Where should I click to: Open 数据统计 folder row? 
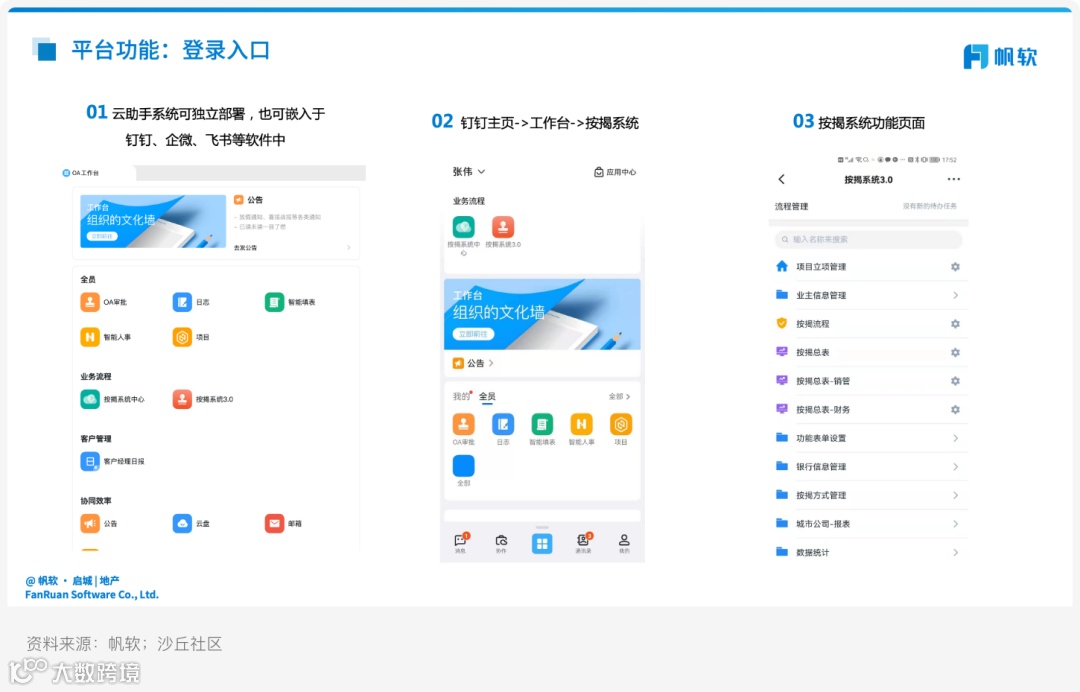pyautogui.click(x=868, y=552)
